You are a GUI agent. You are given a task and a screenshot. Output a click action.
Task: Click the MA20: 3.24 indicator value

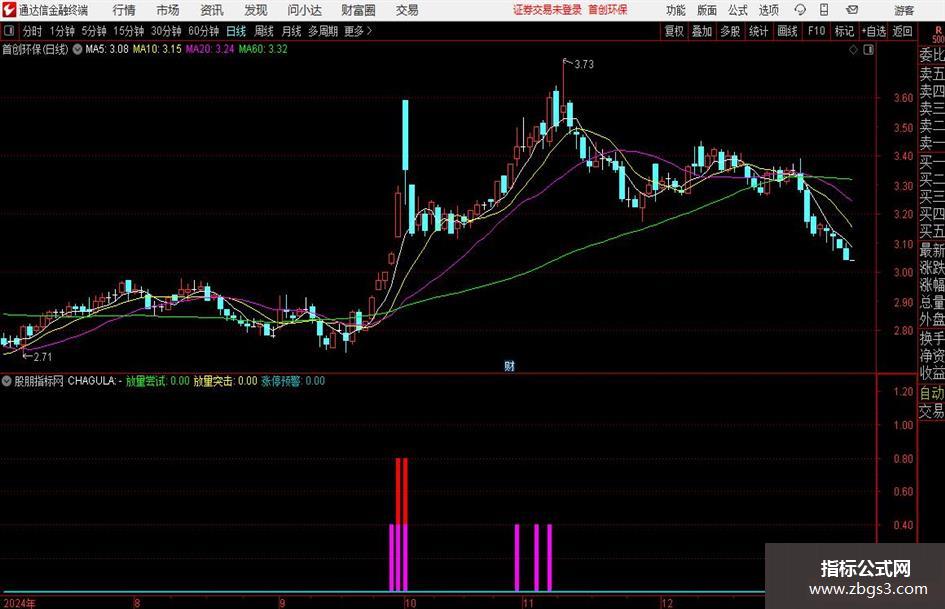point(210,49)
